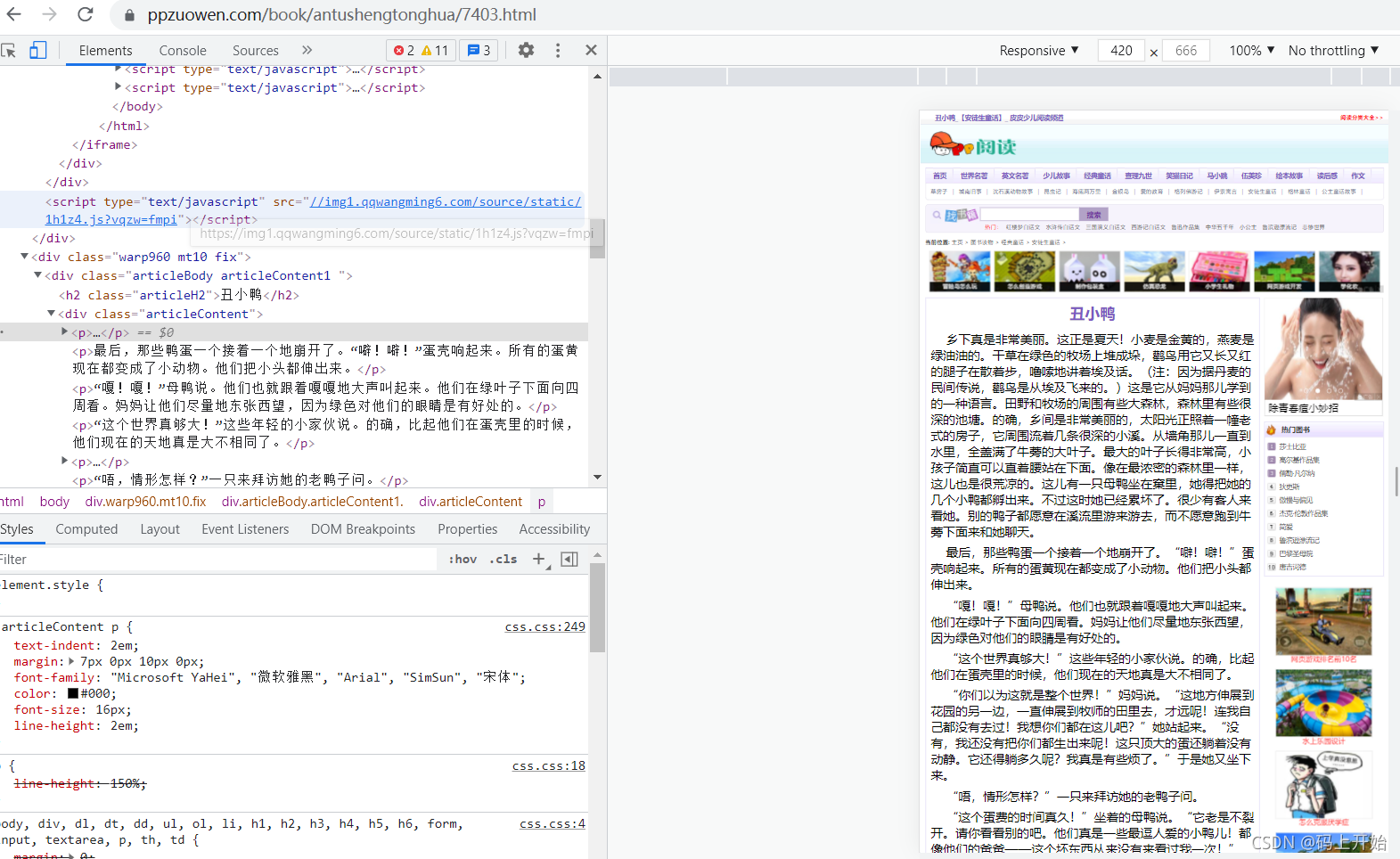Open css.css:249 source link
This screenshot has width=1400, height=859.
click(545, 627)
